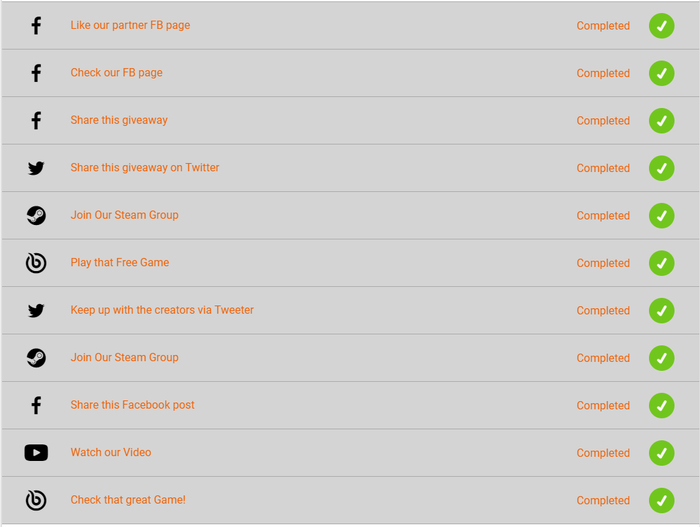
Task: Click green checkmark for "Play that Free Game"
Action: pyautogui.click(x=661, y=263)
